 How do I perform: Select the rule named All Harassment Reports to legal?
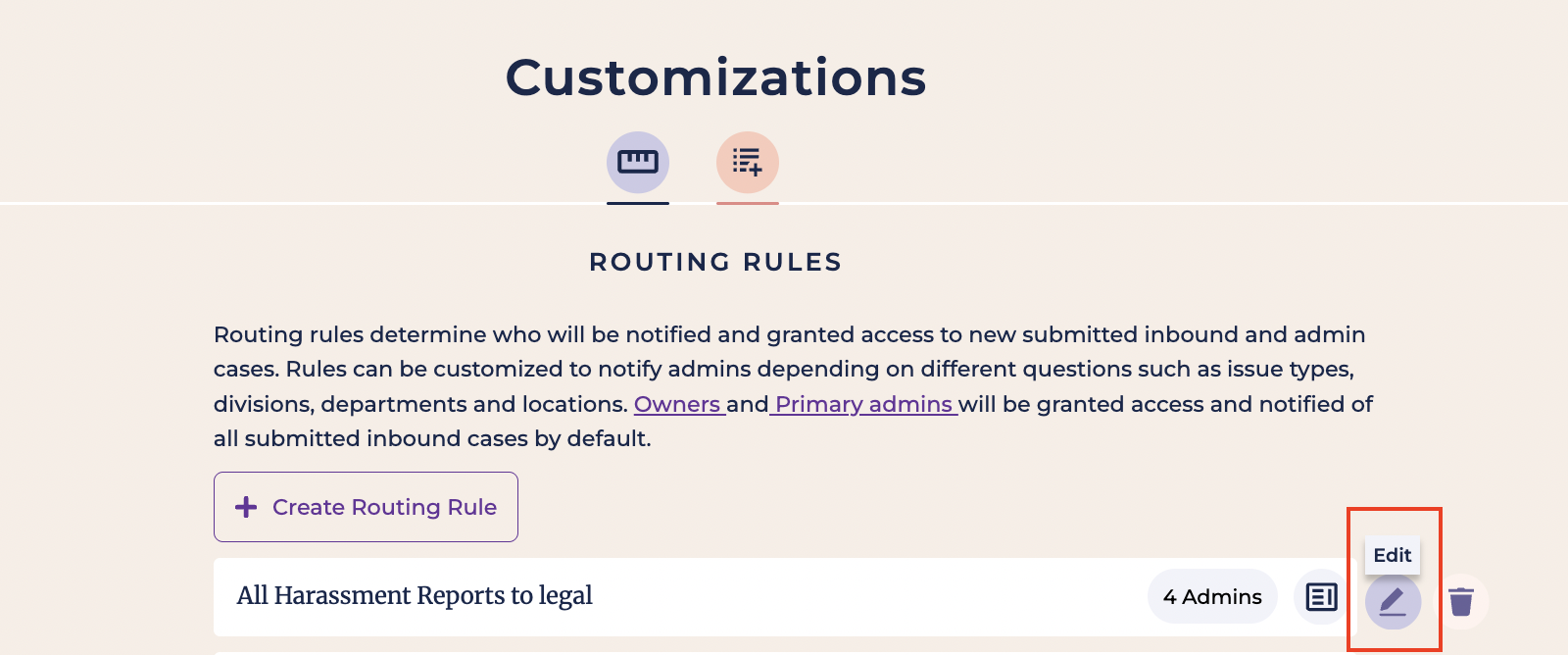(414, 596)
